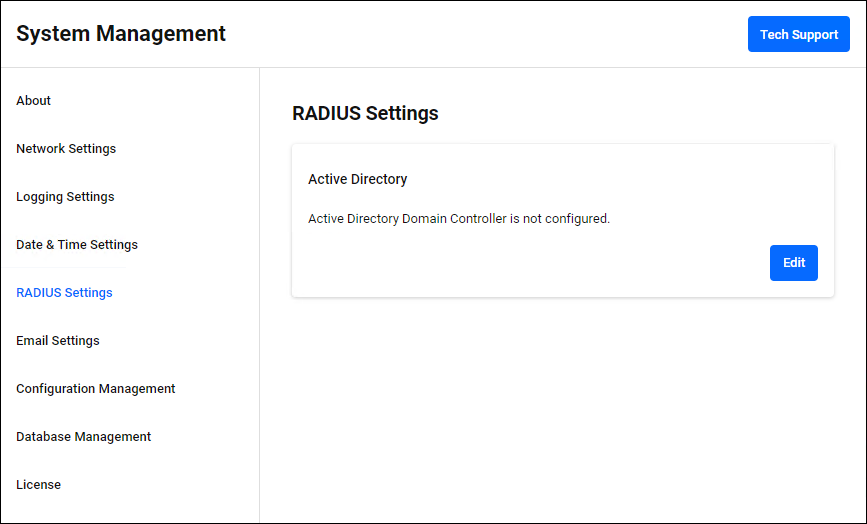The height and width of the screenshot is (524, 867).
Task: Go to Network Settings
Action: coord(66,149)
